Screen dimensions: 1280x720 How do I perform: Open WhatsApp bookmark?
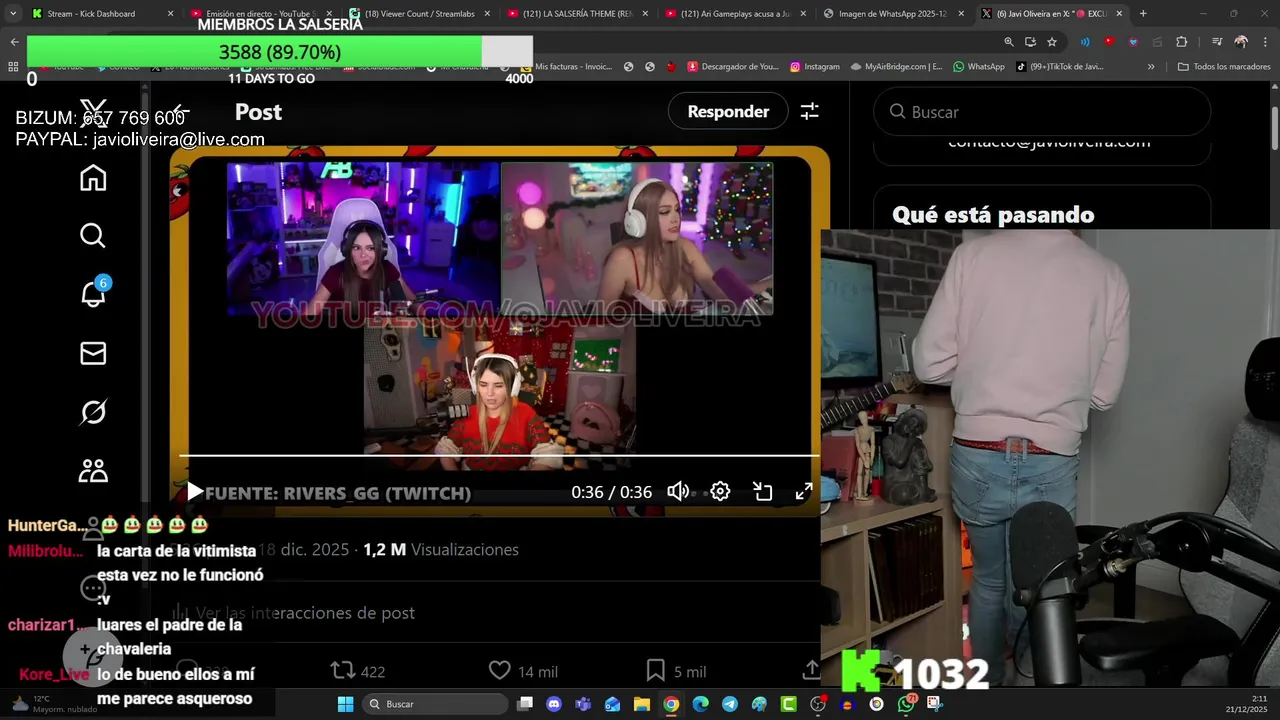(x=979, y=67)
